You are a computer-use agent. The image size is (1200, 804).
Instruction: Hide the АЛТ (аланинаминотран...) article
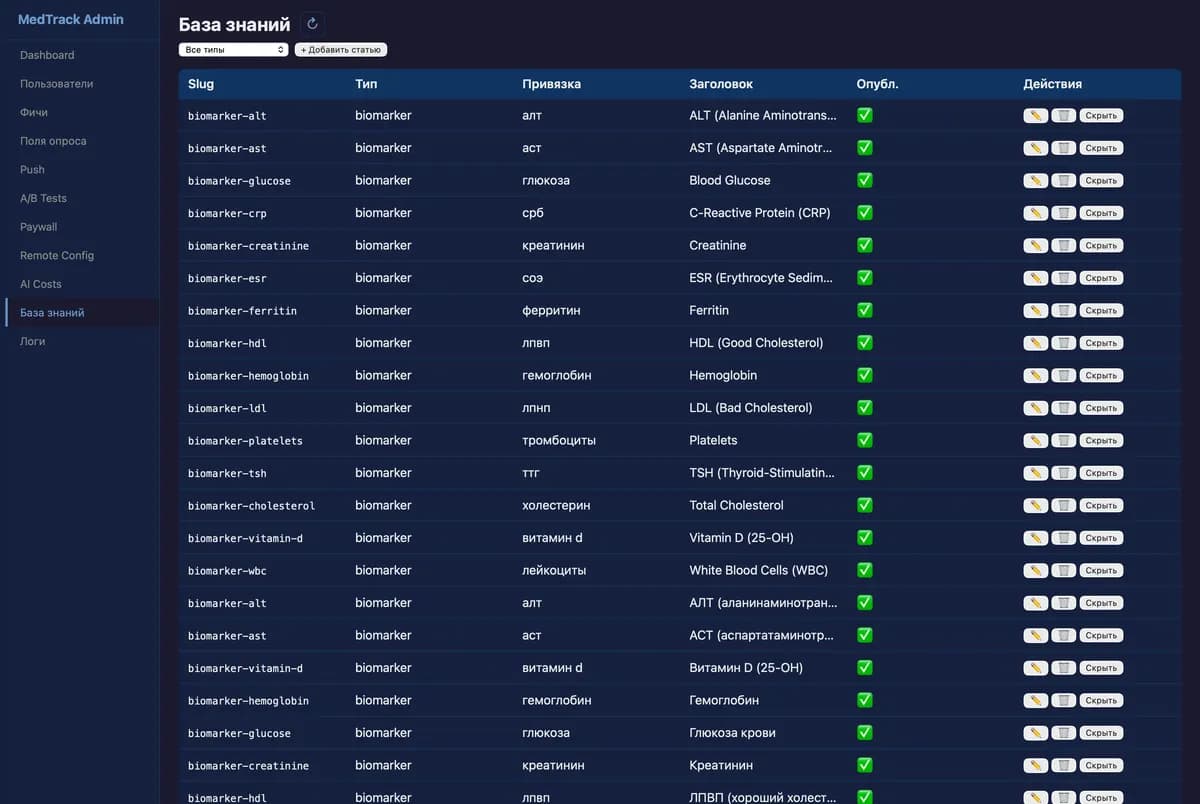pos(1101,603)
